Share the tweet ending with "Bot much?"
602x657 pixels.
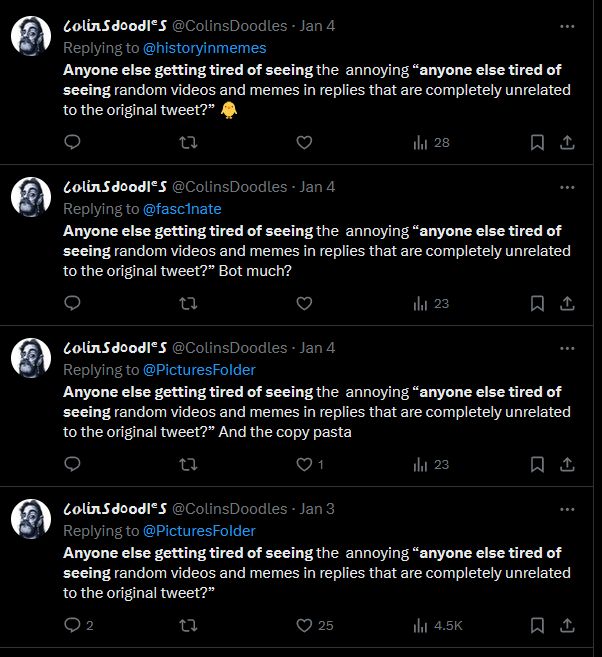point(567,303)
